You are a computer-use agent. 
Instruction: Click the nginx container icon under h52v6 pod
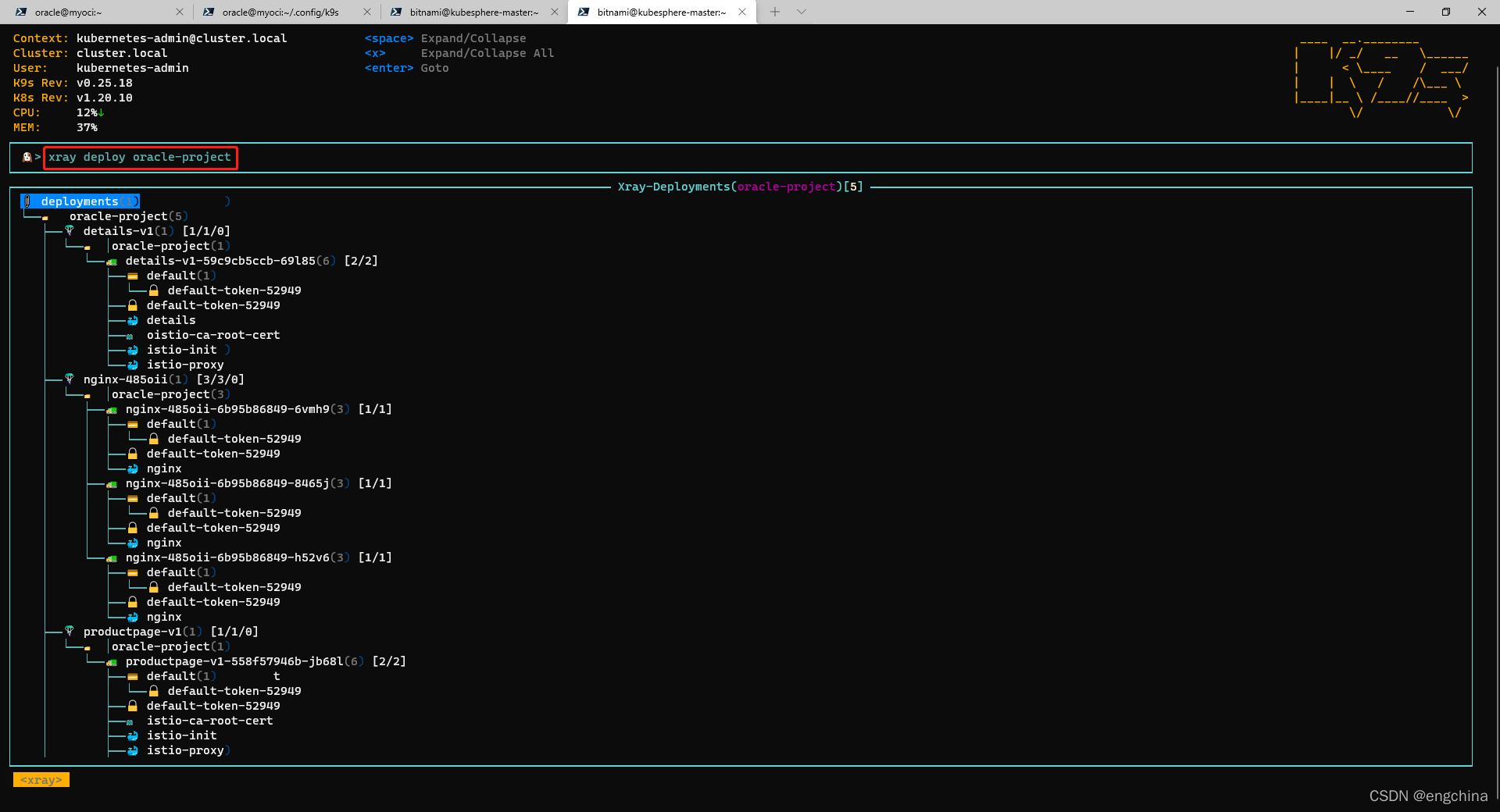[x=133, y=618]
